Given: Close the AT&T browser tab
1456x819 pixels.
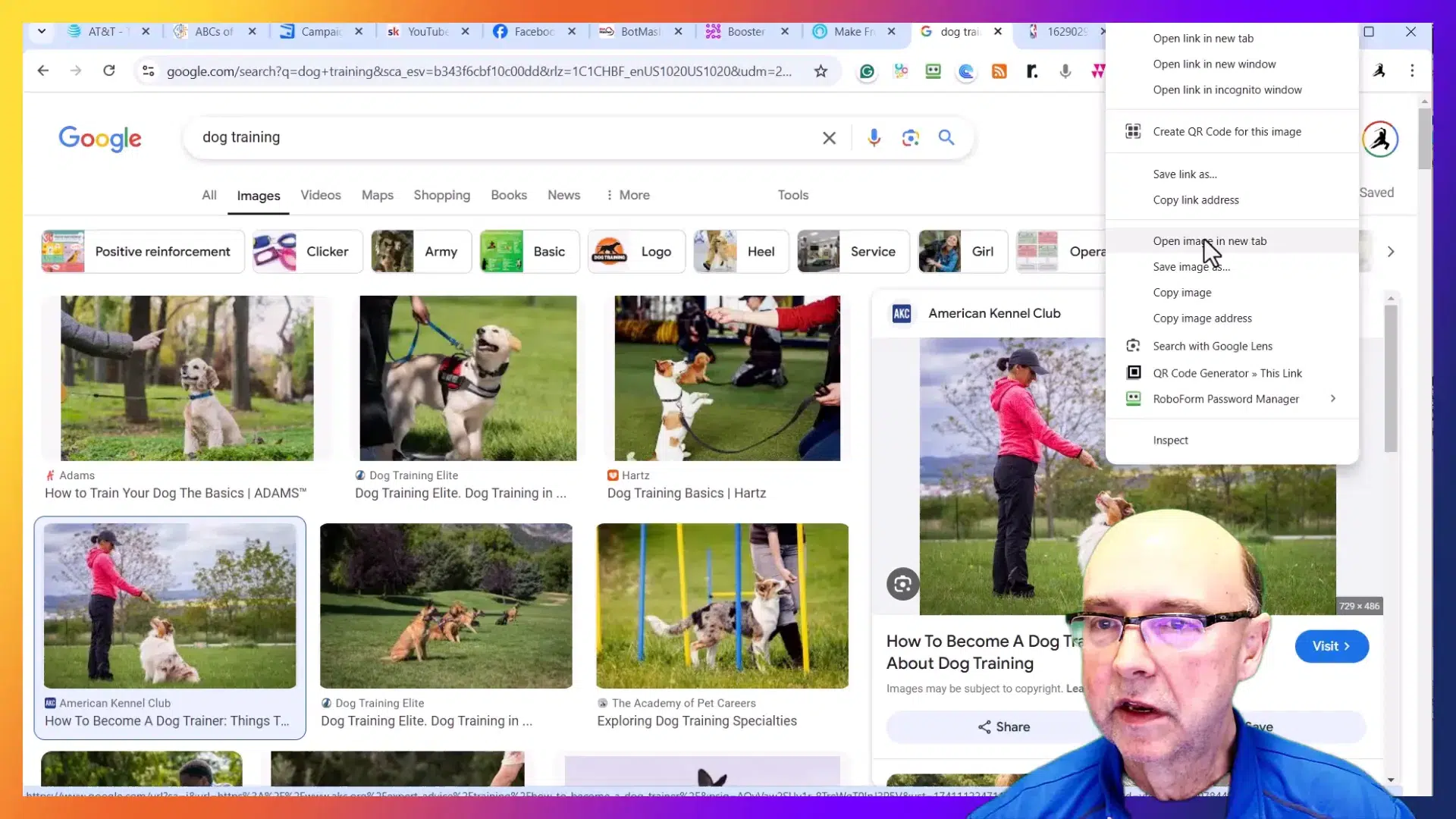Looking at the screenshot, I should 146,31.
